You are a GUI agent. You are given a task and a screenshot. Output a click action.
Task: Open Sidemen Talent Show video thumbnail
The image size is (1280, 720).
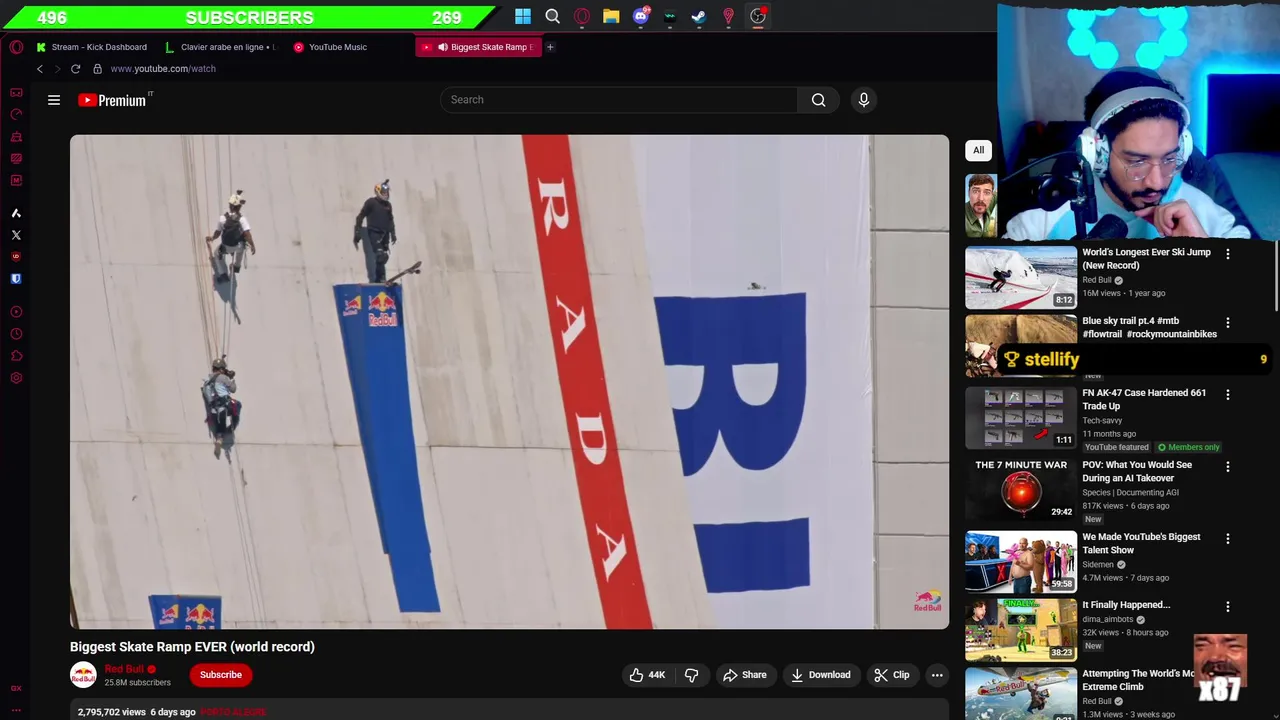click(x=1021, y=562)
